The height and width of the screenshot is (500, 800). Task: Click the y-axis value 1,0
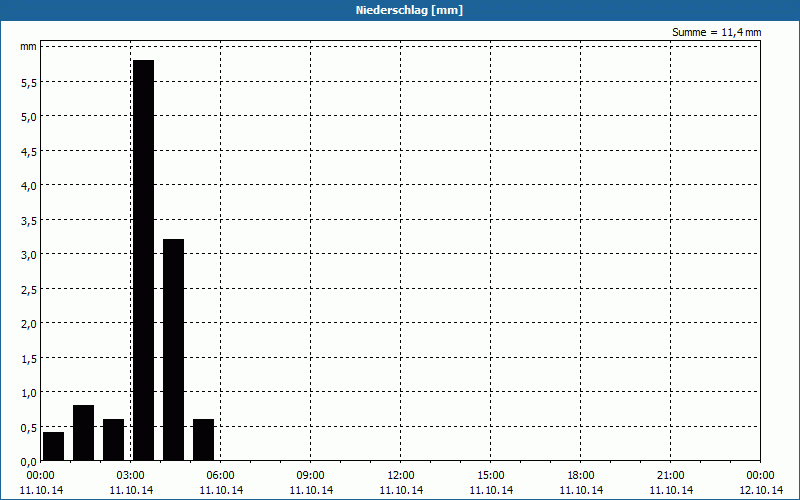point(29,393)
